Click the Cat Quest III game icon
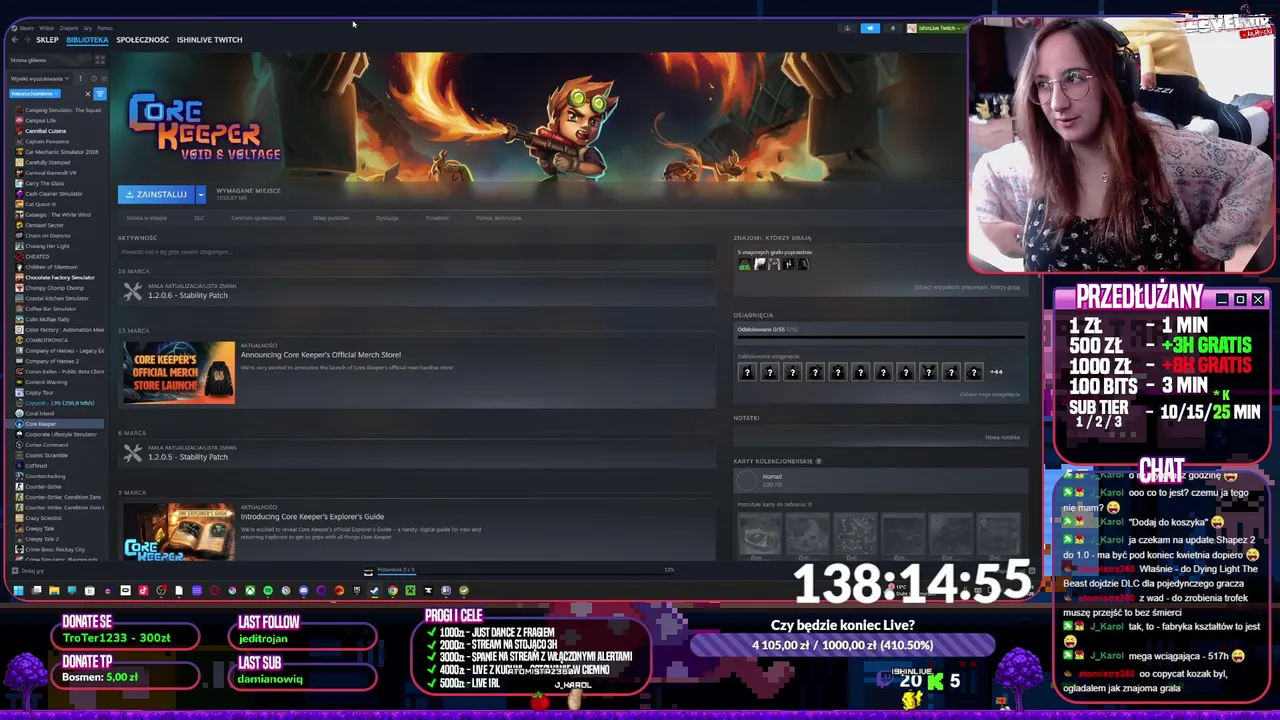 point(19,204)
